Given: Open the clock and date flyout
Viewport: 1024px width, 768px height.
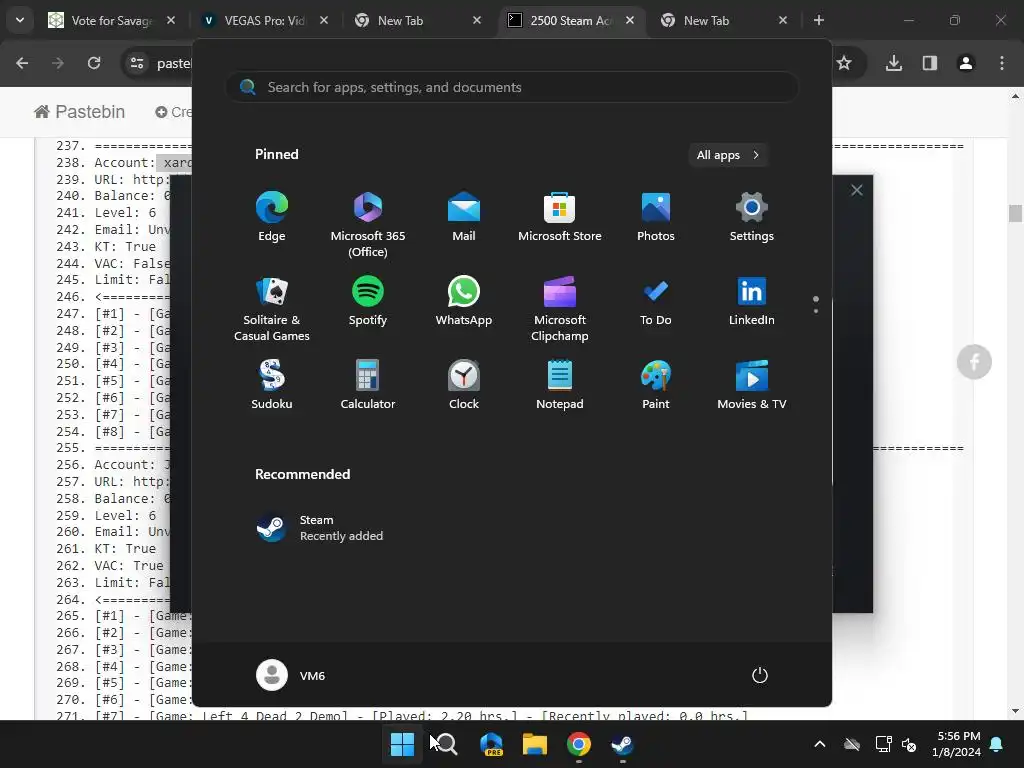Looking at the screenshot, I should tap(957, 744).
